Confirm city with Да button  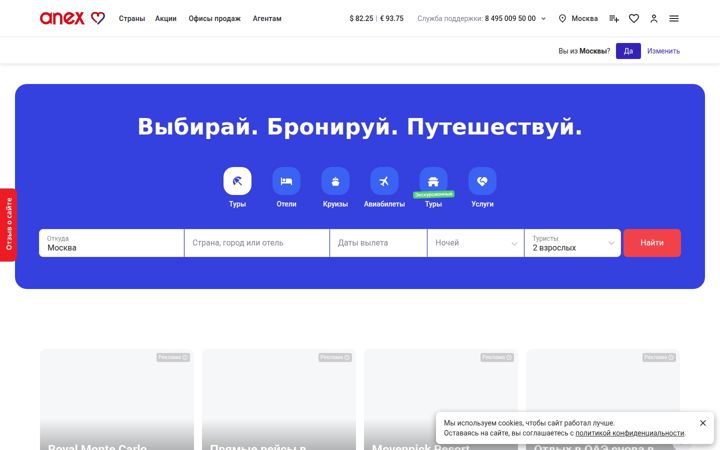(628, 51)
